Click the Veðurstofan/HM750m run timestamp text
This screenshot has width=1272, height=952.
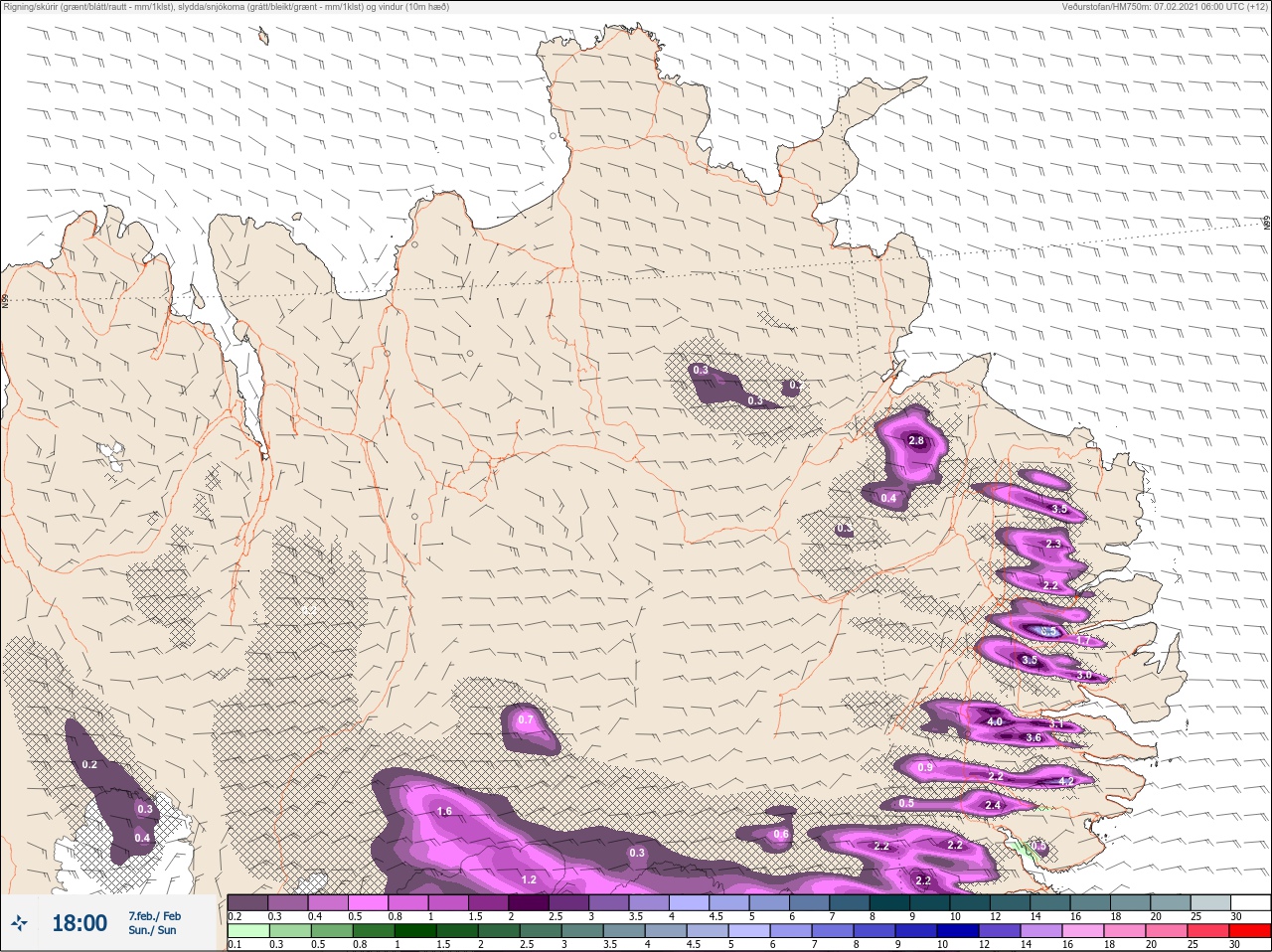point(1165,7)
